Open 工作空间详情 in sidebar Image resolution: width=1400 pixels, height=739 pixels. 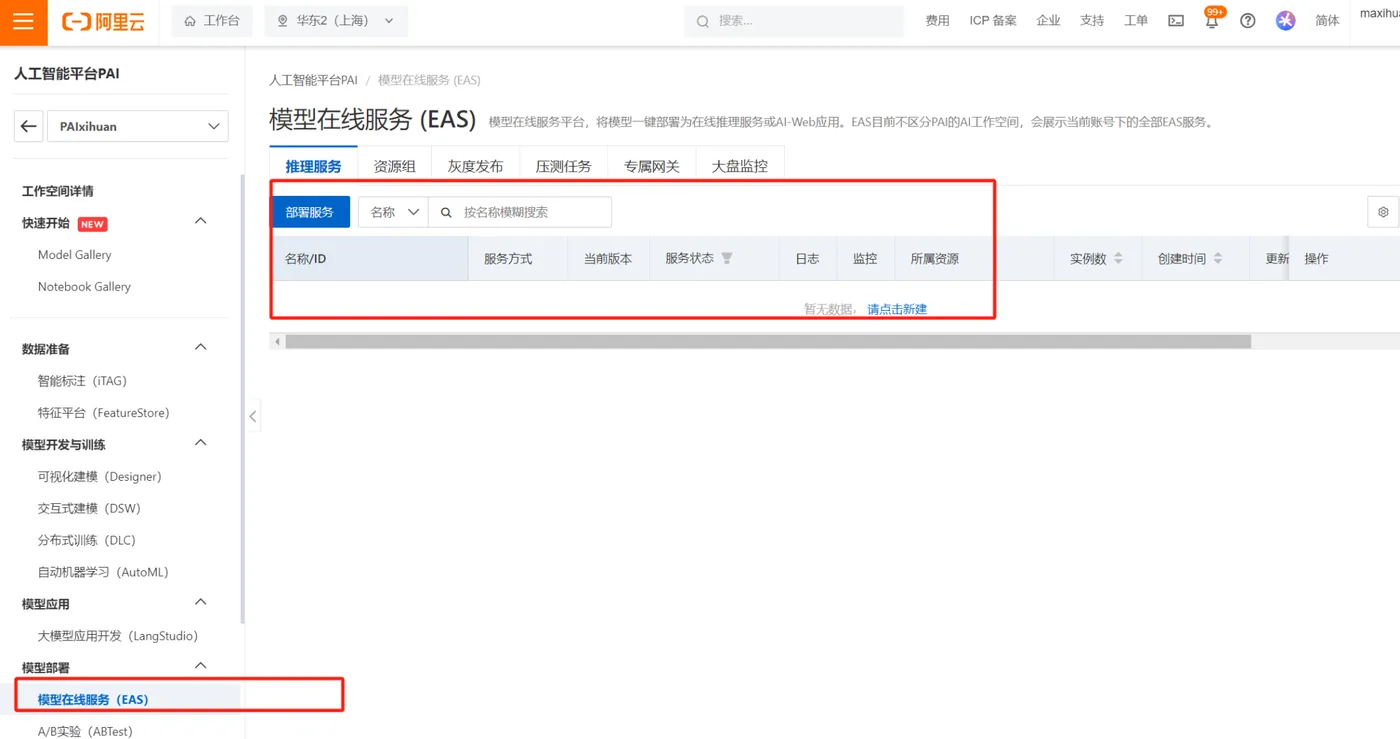point(58,191)
